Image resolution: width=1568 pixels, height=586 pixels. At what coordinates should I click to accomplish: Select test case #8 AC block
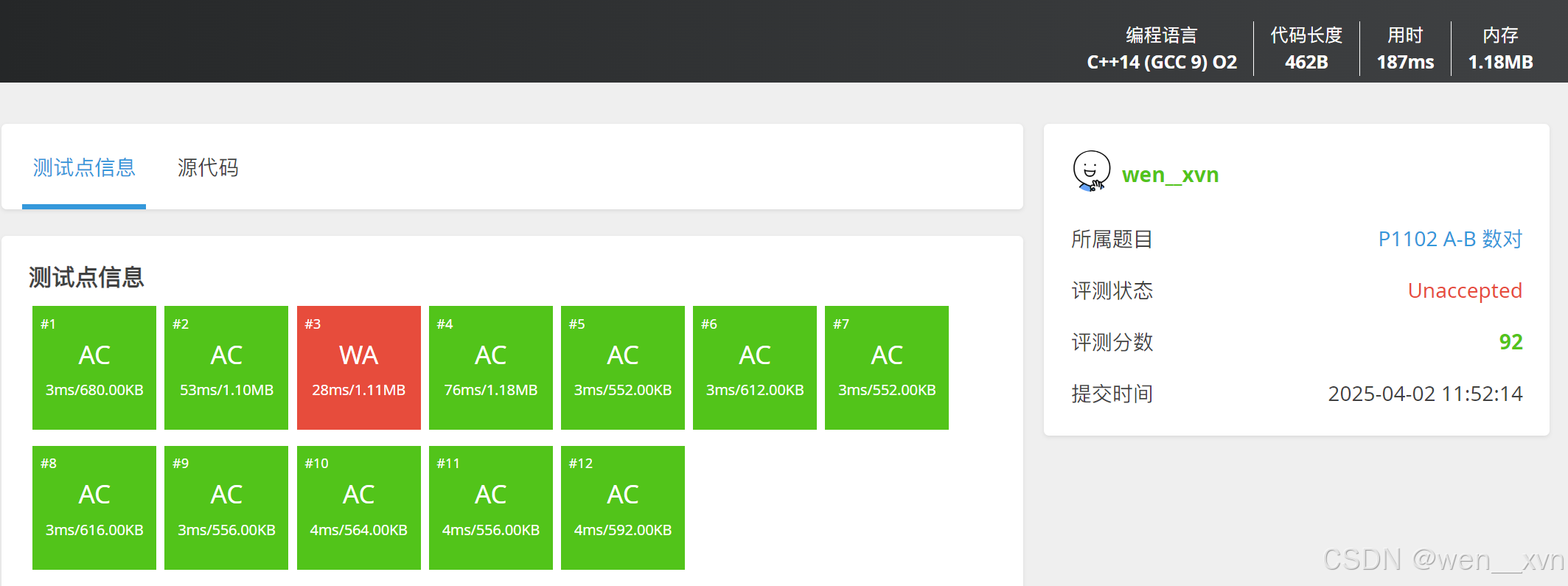pos(94,508)
